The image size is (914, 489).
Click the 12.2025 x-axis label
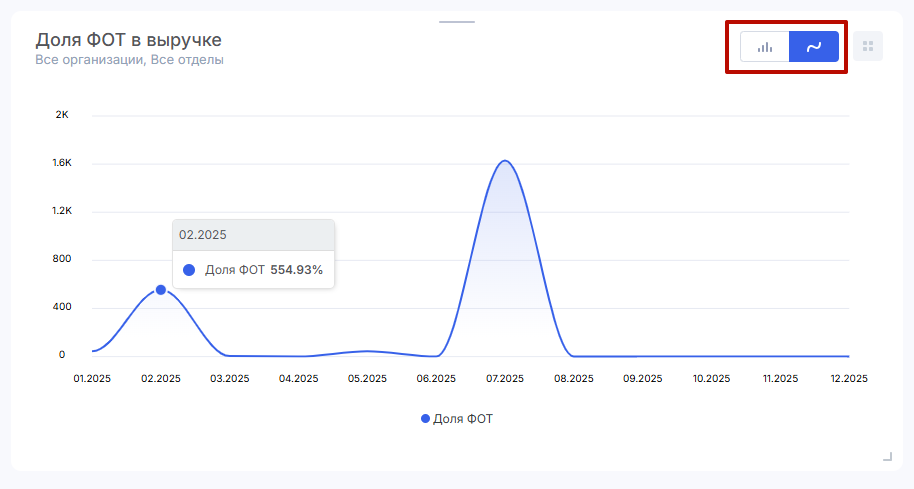tap(849, 379)
